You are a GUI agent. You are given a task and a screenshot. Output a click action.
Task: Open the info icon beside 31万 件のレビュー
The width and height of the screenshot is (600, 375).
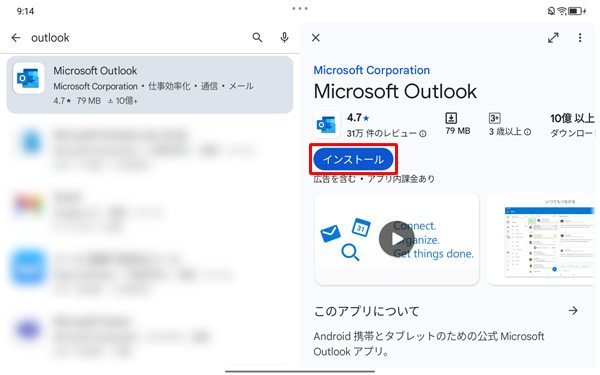(x=422, y=134)
